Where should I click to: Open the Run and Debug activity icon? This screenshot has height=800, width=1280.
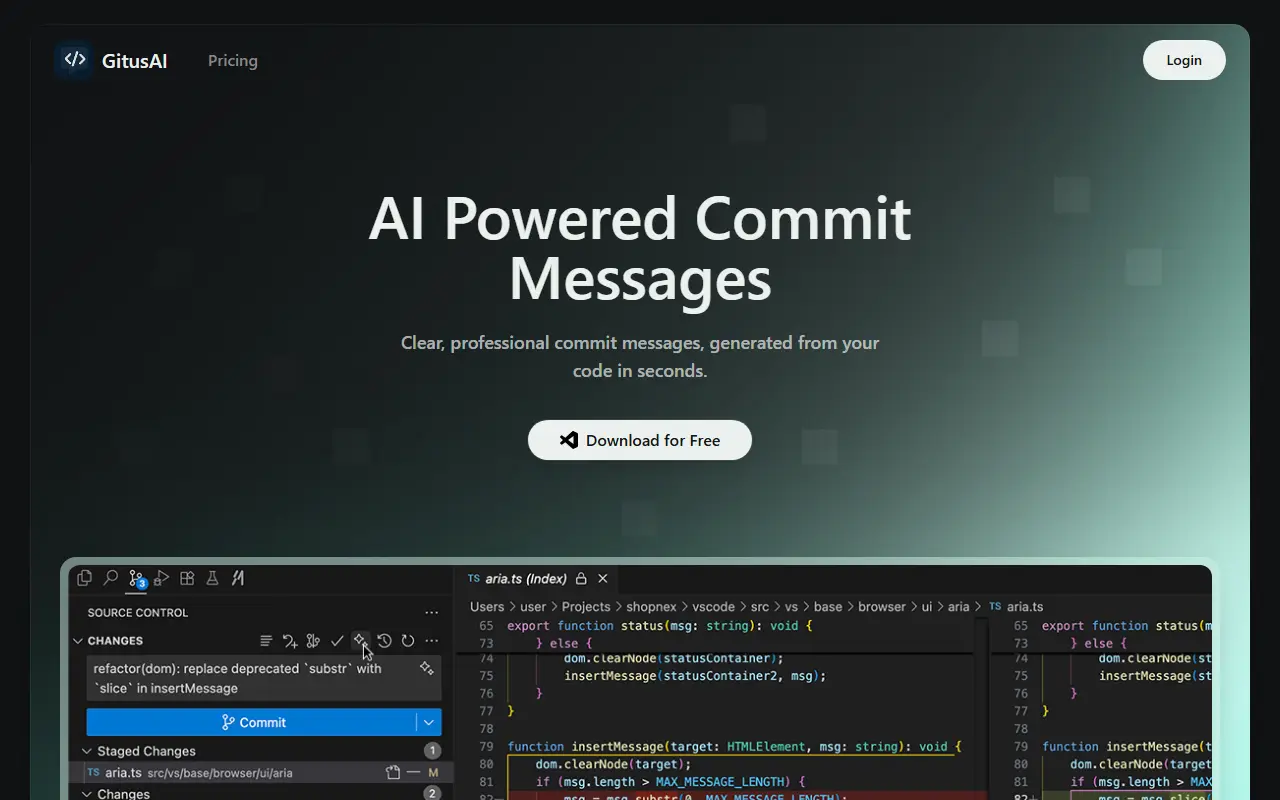tap(162, 578)
